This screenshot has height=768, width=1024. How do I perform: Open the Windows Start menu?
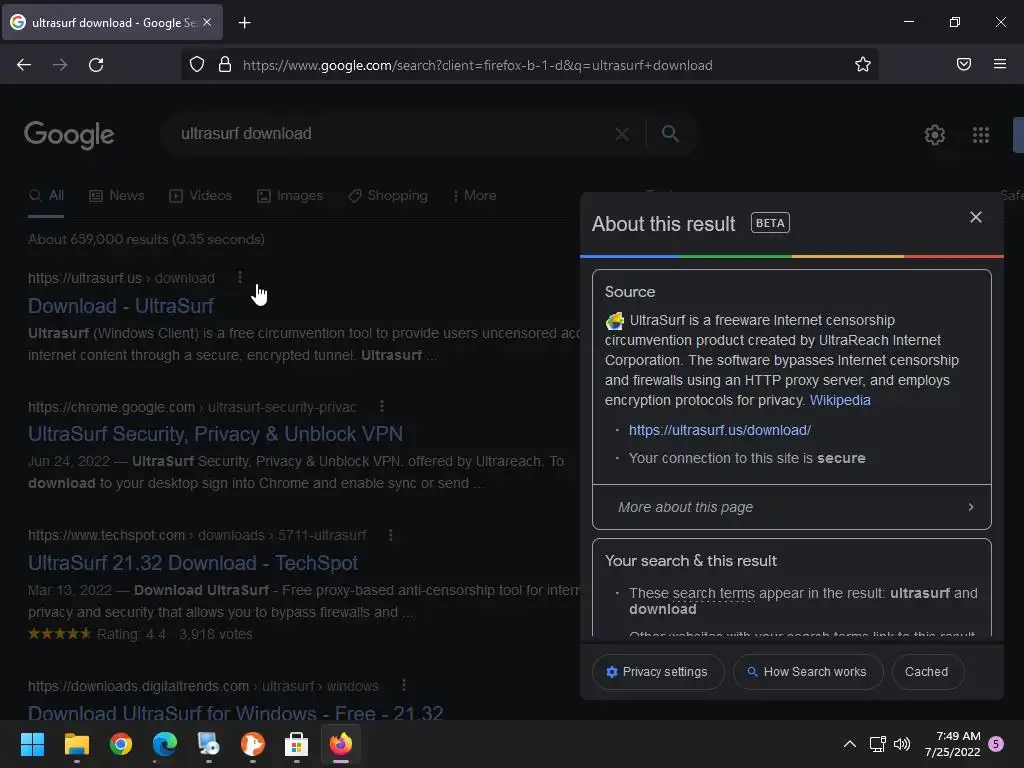32,744
